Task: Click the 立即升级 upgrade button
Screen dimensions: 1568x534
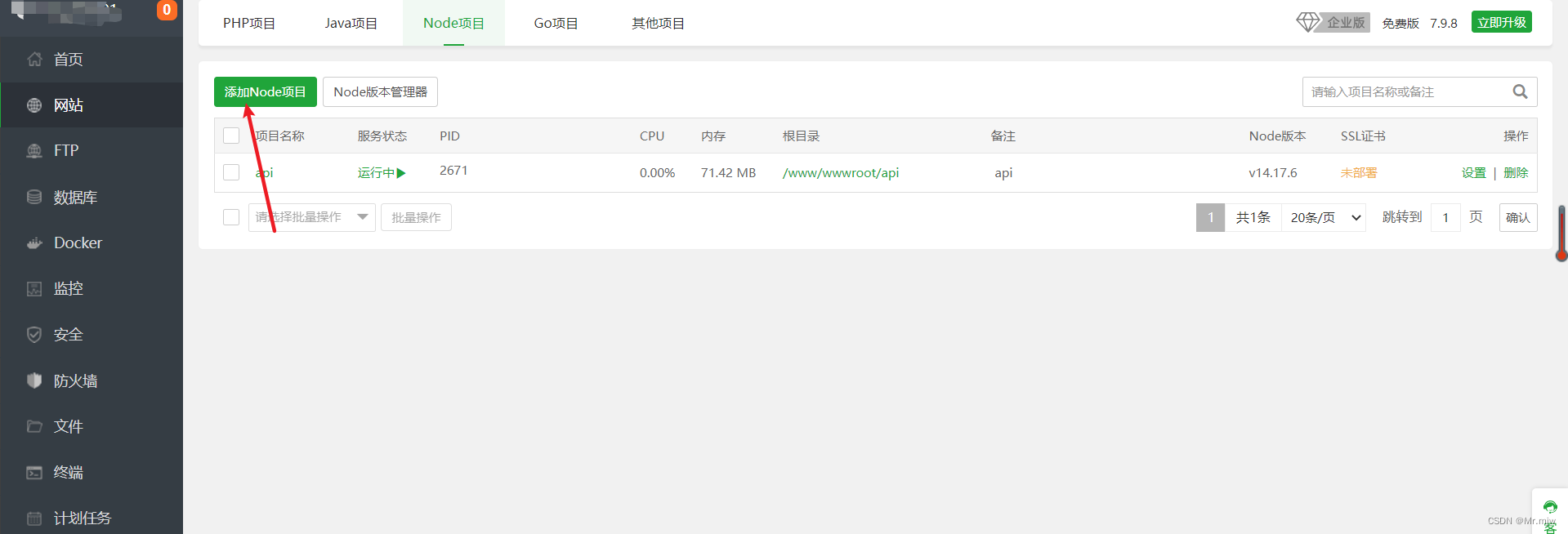Action: pyautogui.click(x=1502, y=22)
